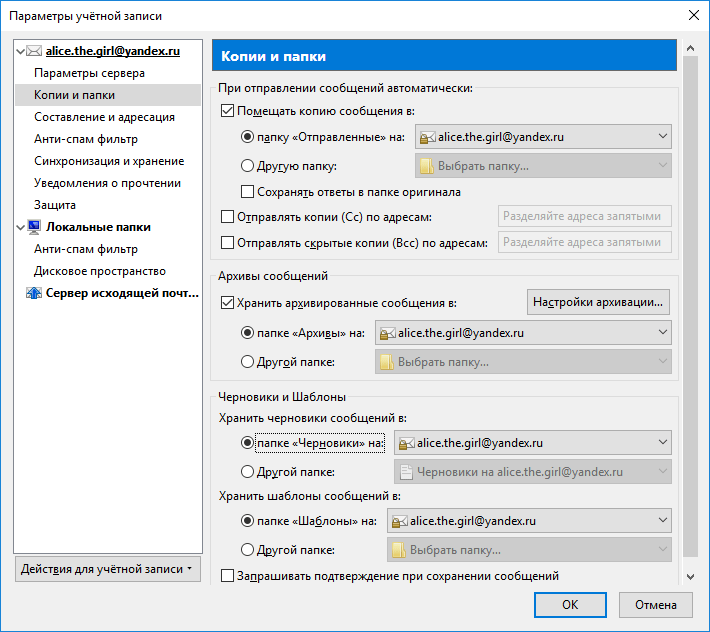This screenshot has height=632, width=710.
Task: Open 'Действия для учётной записи' dropdown menu
Action: point(108,569)
